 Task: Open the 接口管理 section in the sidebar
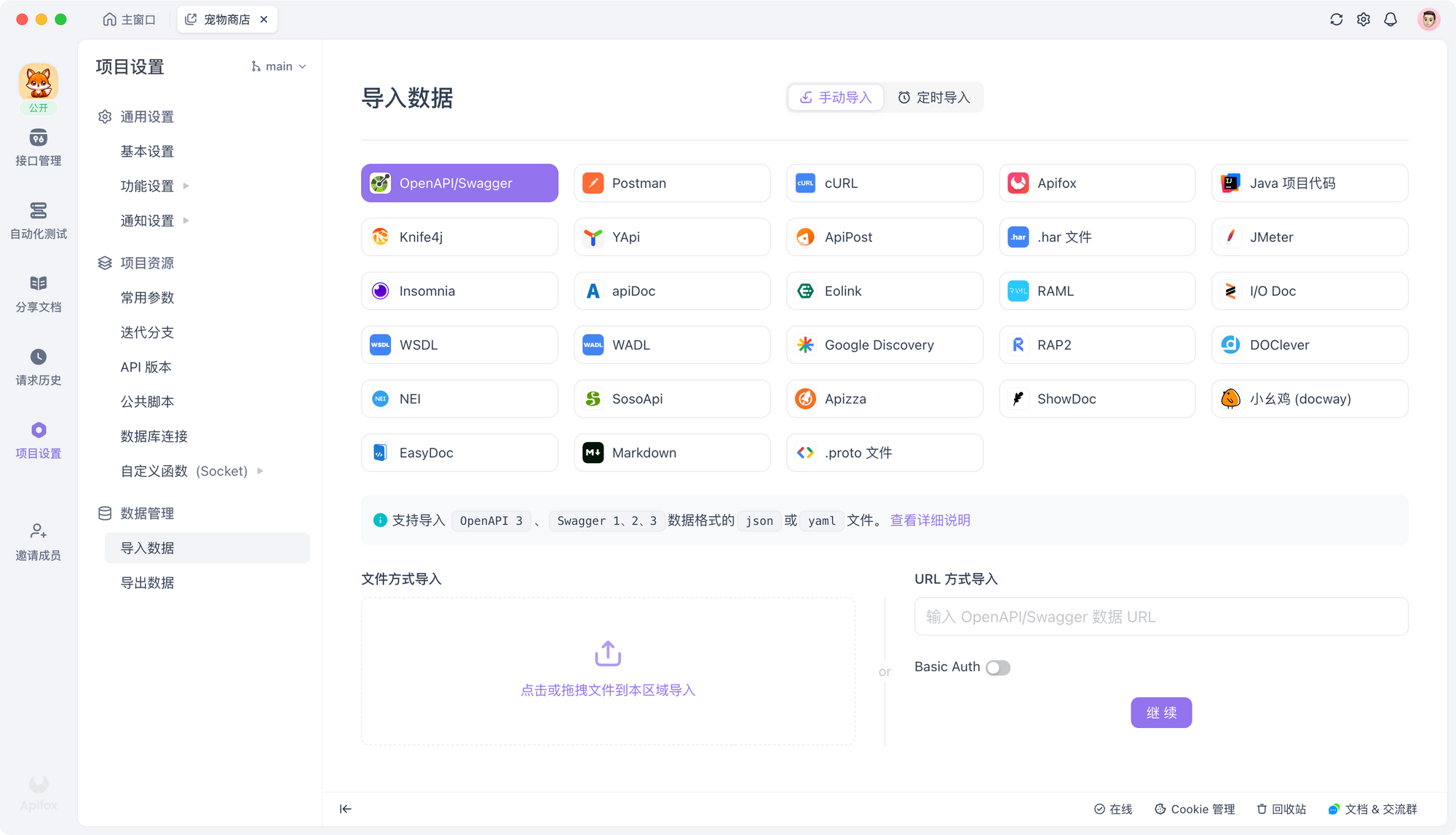[38, 148]
